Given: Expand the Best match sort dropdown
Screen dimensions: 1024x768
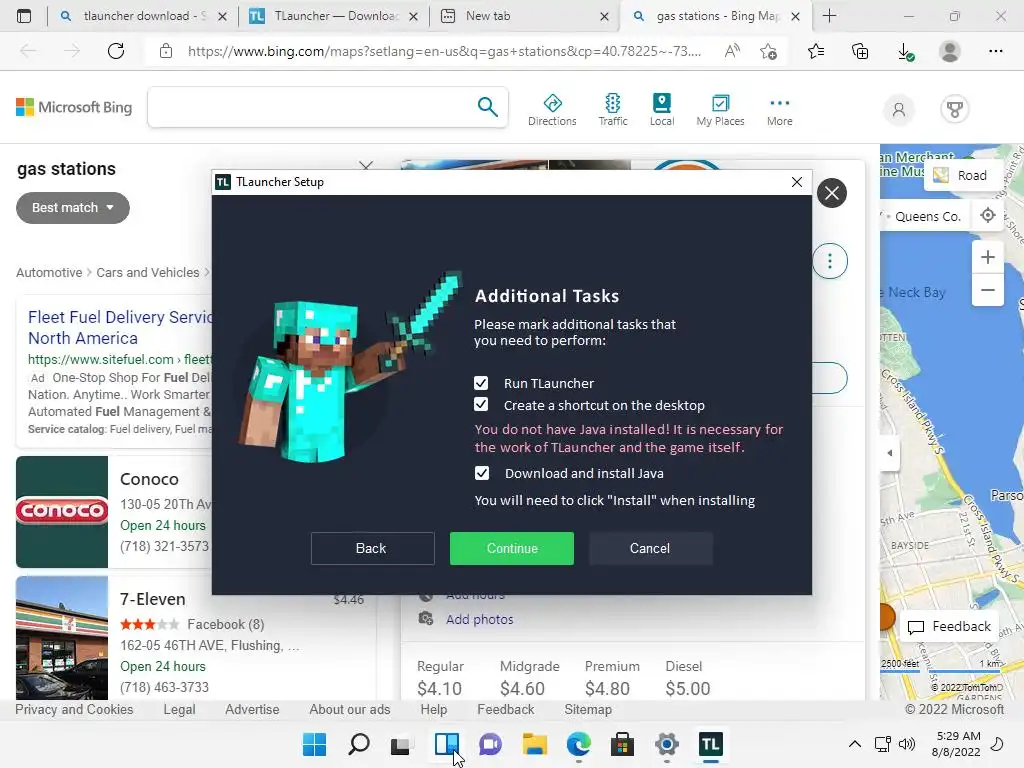Looking at the screenshot, I should (72, 208).
